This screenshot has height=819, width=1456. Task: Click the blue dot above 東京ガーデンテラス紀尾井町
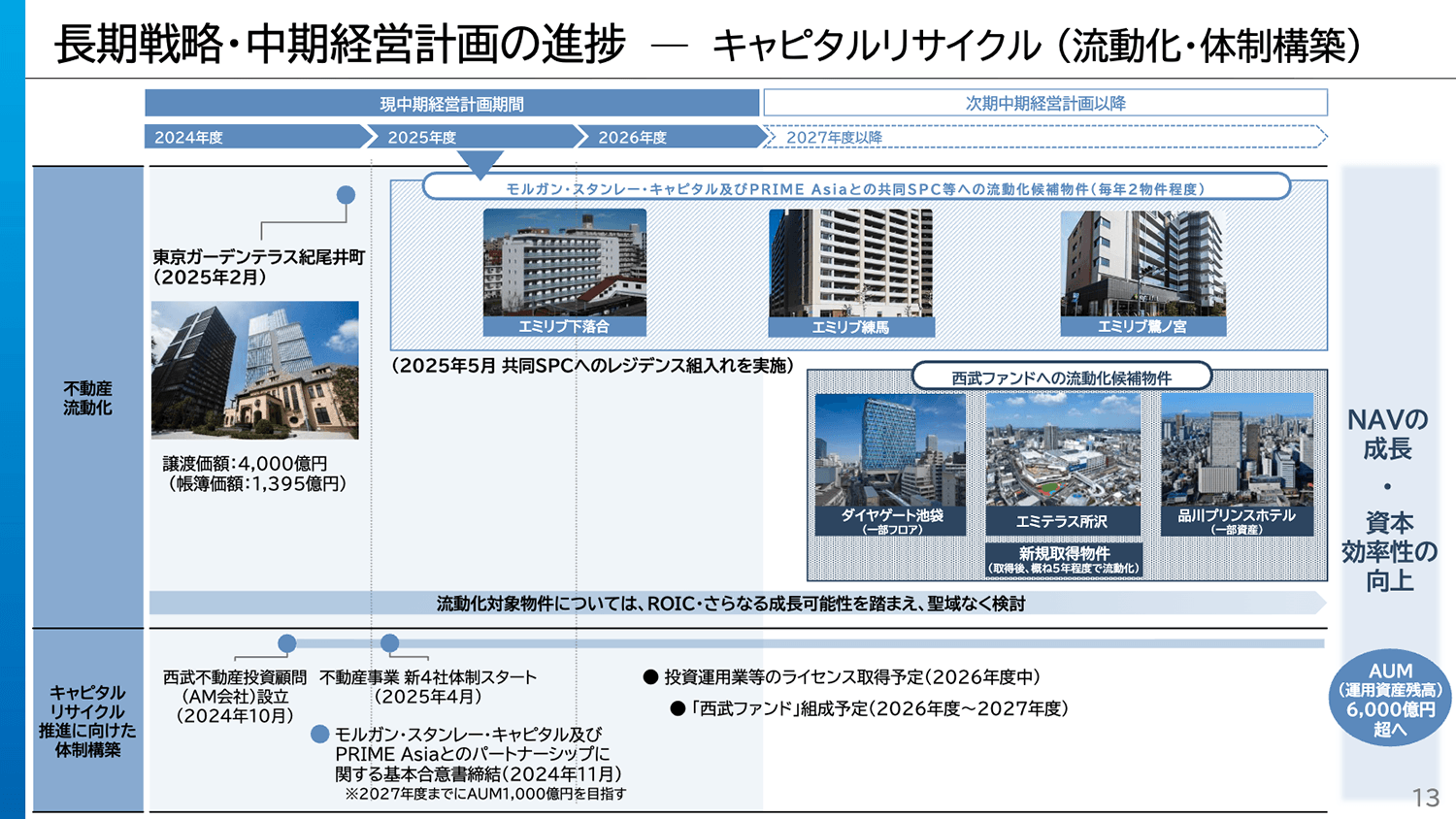point(346,195)
